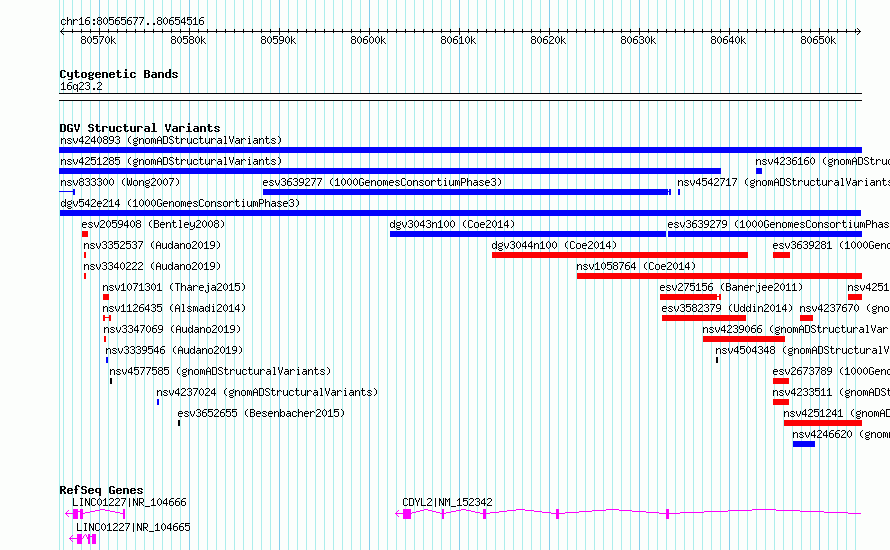The height and width of the screenshot is (550, 890).
Task: Click the Cytogenetic Bands track title
Action: tap(119, 74)
